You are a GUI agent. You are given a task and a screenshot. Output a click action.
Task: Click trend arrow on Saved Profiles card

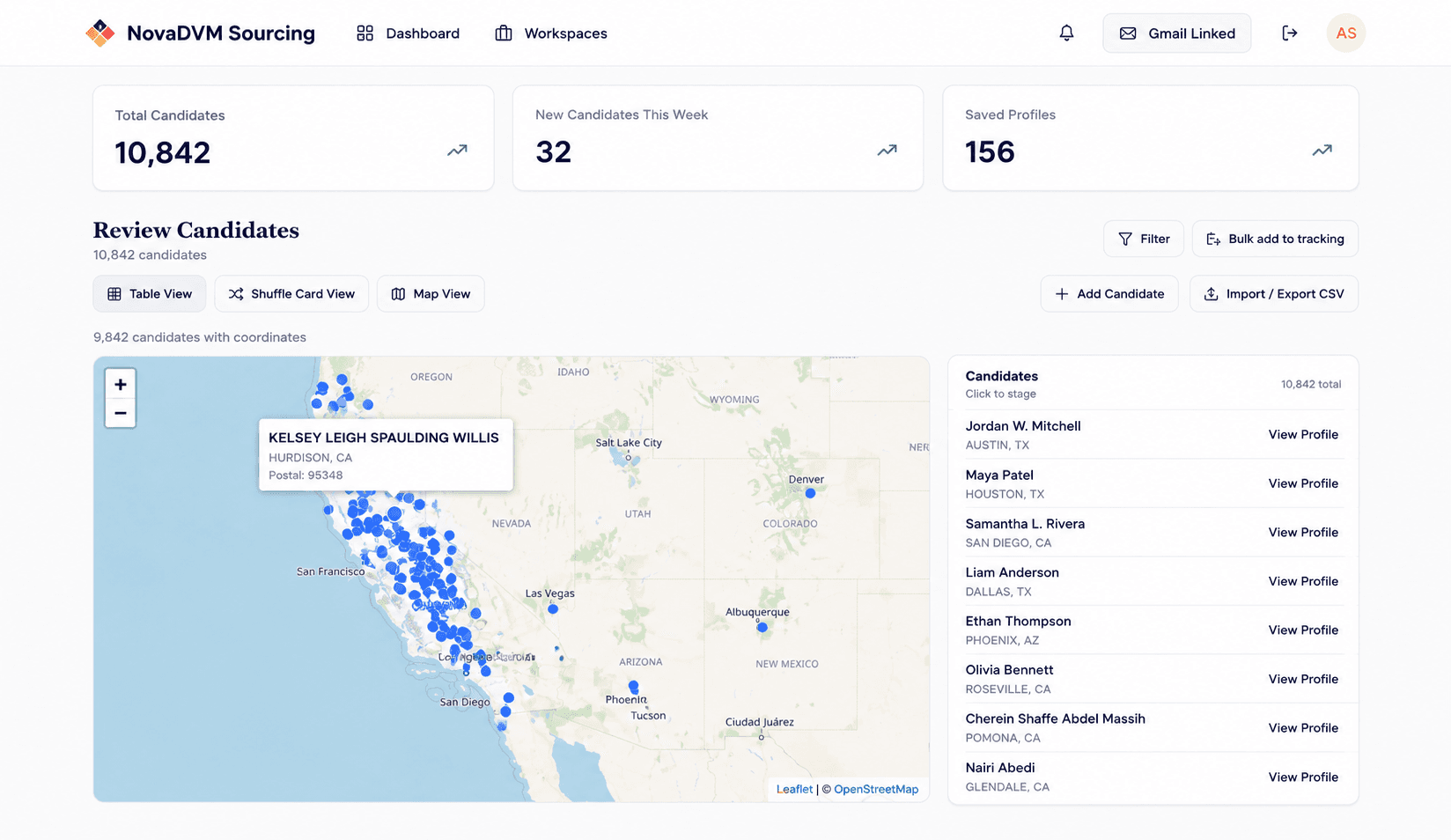coord(1322,151)
